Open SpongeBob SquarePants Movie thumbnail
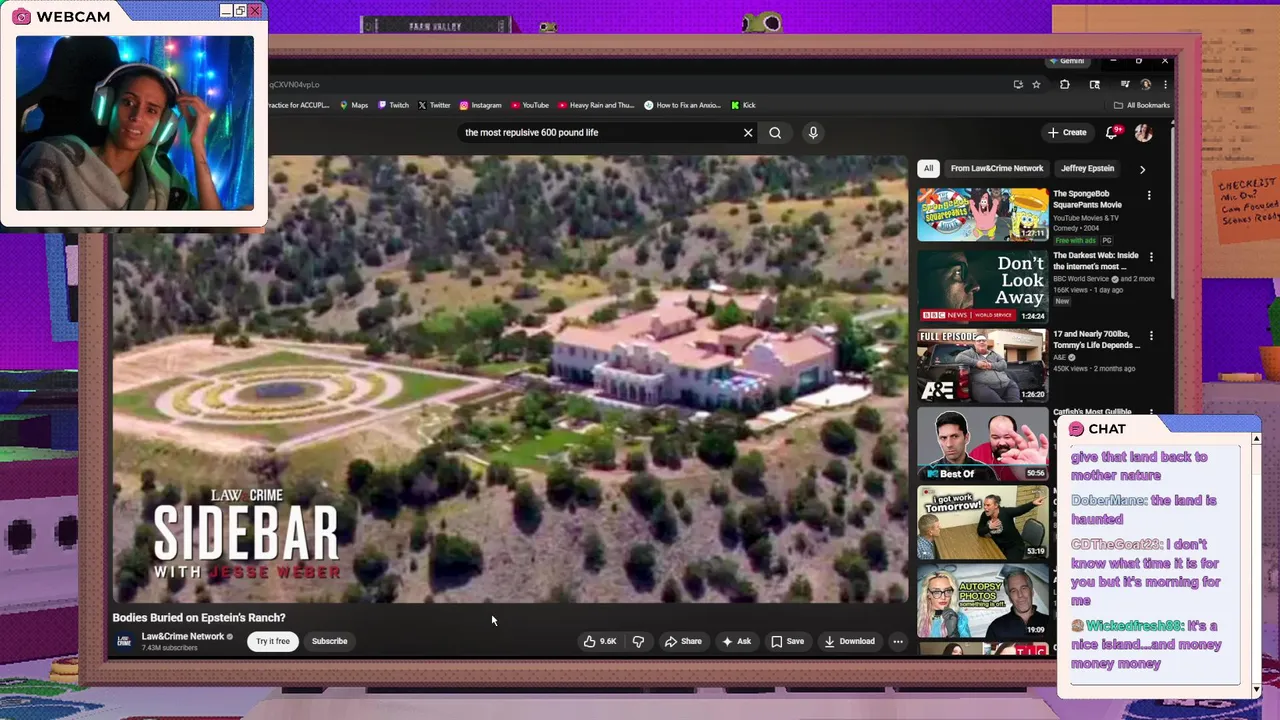 tap(982, 214)
